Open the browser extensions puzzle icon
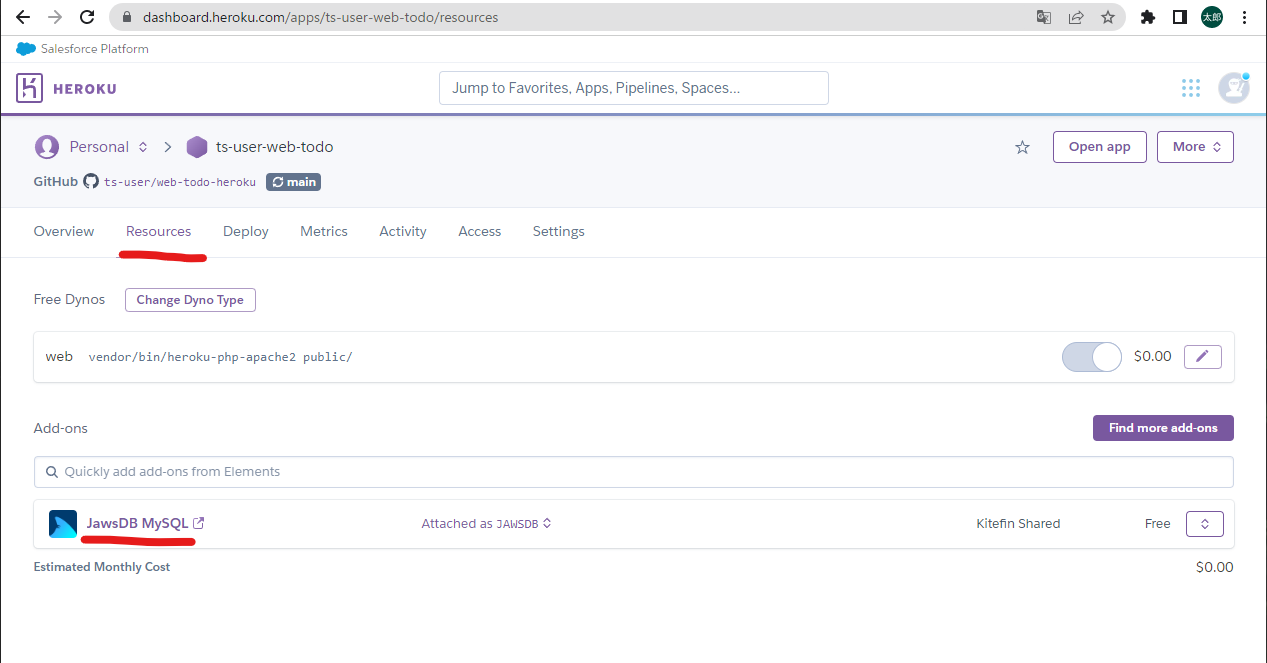 (1148, 17)
